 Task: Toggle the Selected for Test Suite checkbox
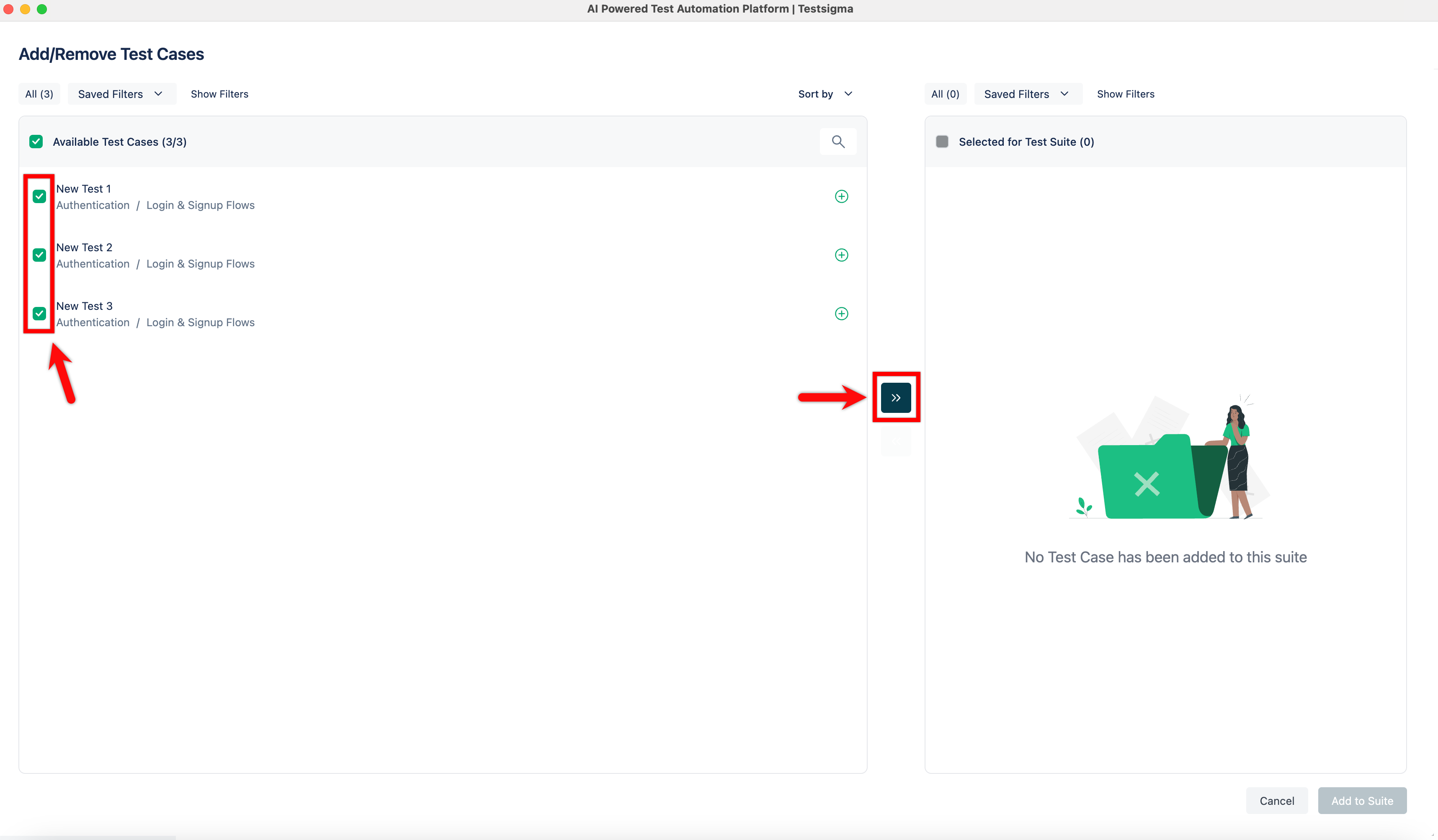[942, 142]
